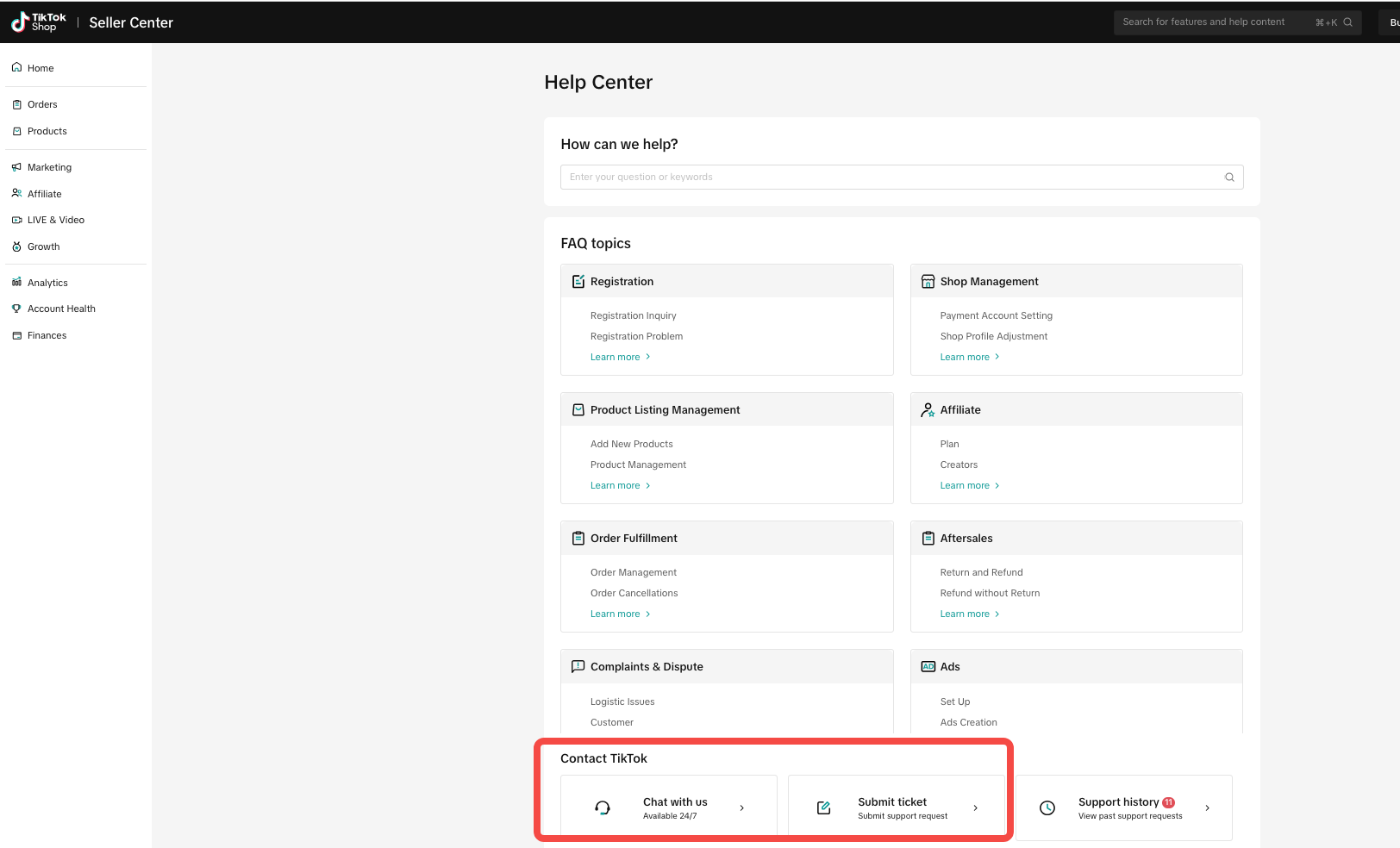Open Learn more under Registration
The width and height of the screenshot is (1400, 848).
pos(621,358)
